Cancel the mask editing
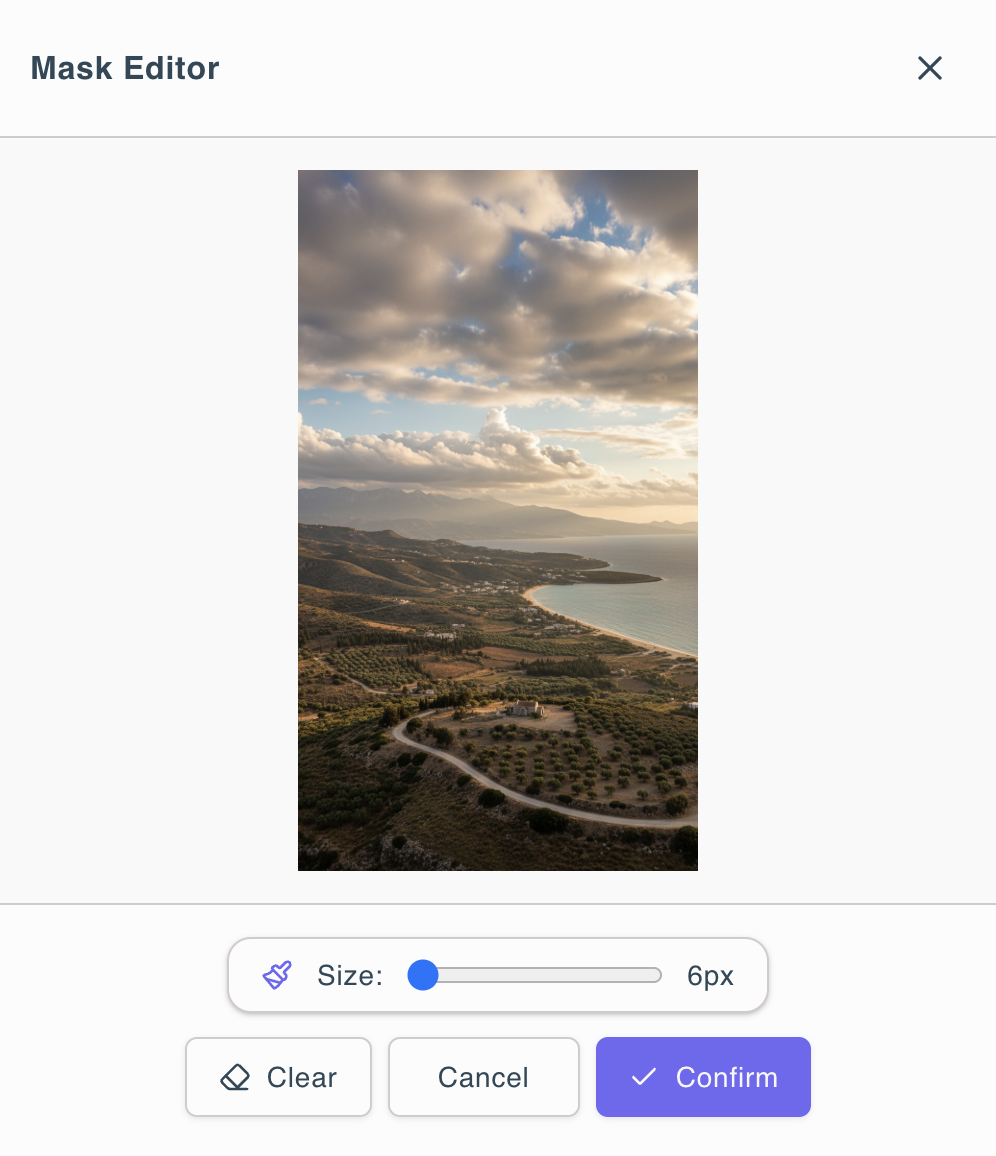The width and height of the screenshot is (996, 1156). click(483, 1077)
